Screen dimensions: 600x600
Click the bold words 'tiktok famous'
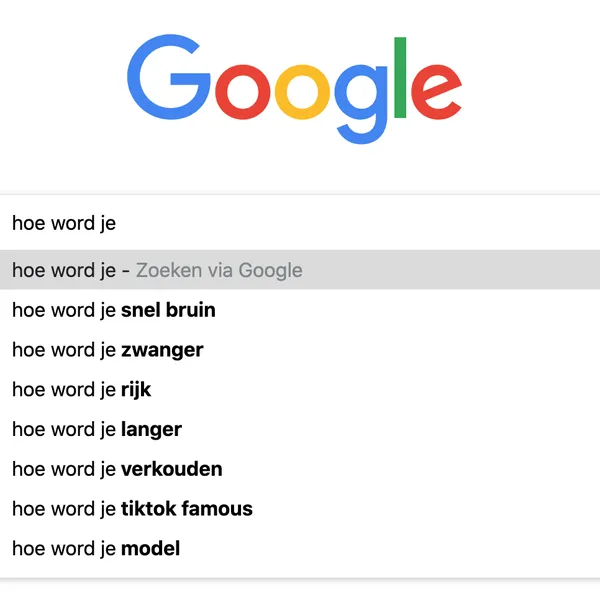coord(187,509)
